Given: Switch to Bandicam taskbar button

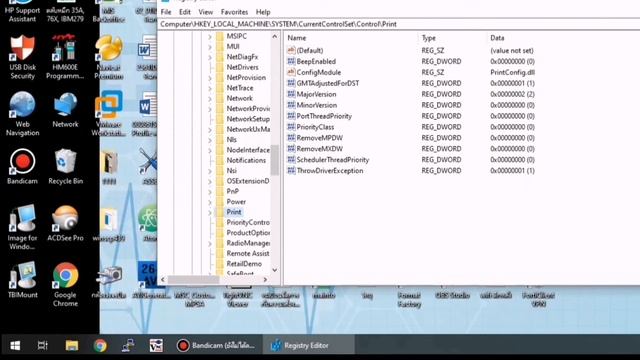Looking at the screenshot, I should click(216, 346).
